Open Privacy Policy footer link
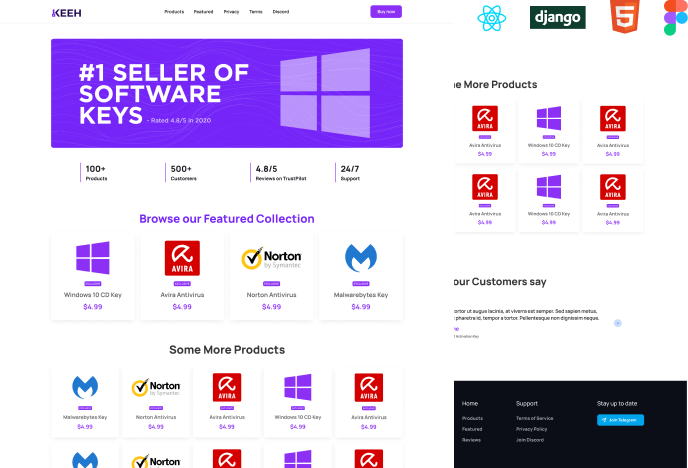The height and width of the screenshot is (468, 688). coord(531,429)
